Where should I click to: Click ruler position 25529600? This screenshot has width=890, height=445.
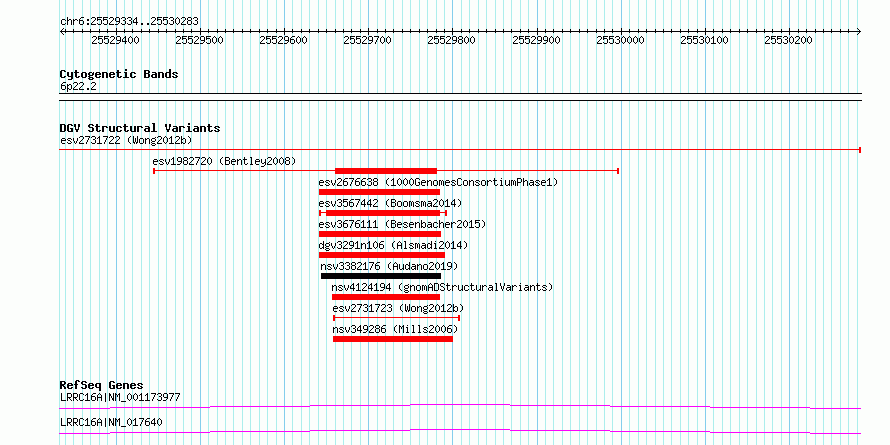pyautogui.click(x=283, y=40)
